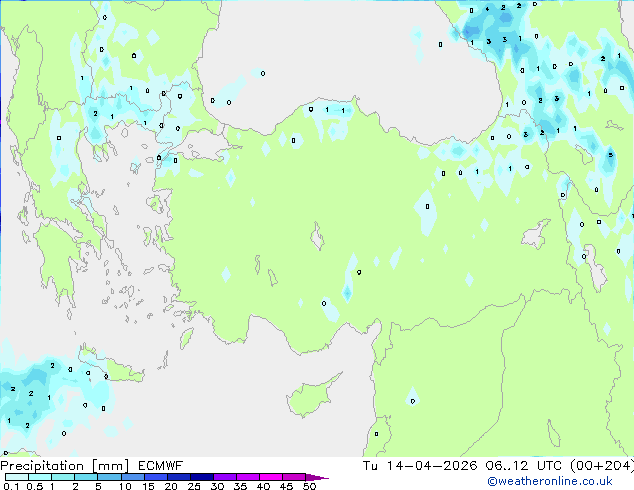Click the 35–40 mm magenta legend swatch

coord(248,477)
